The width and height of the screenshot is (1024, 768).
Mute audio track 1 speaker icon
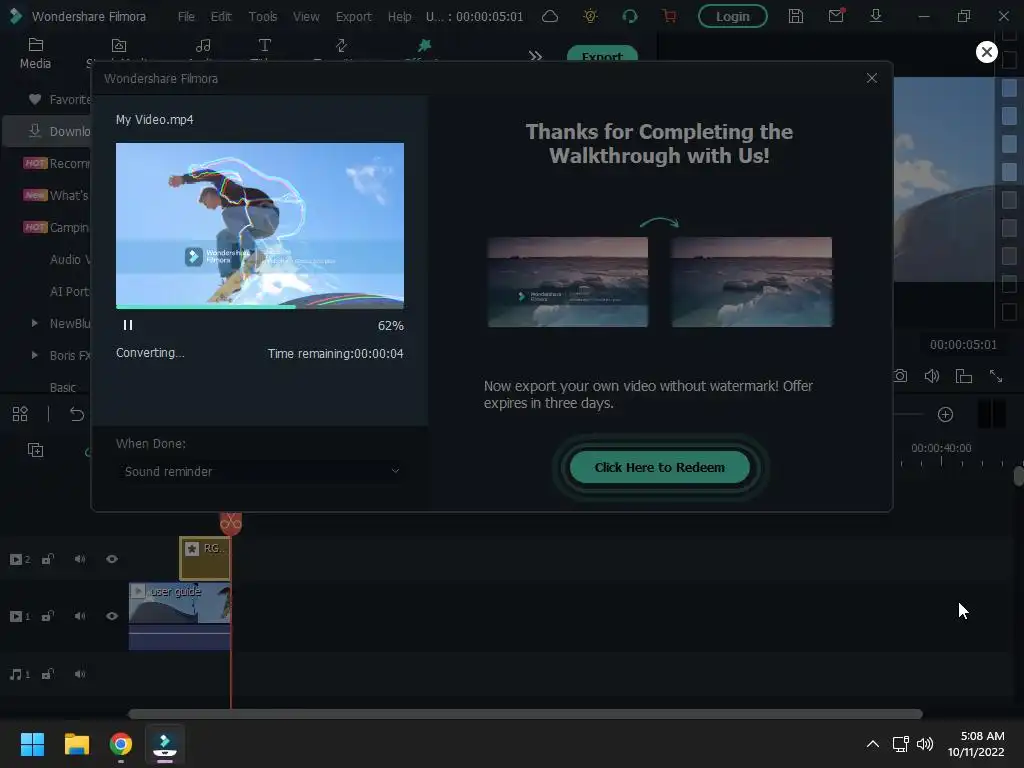point(80,674)
